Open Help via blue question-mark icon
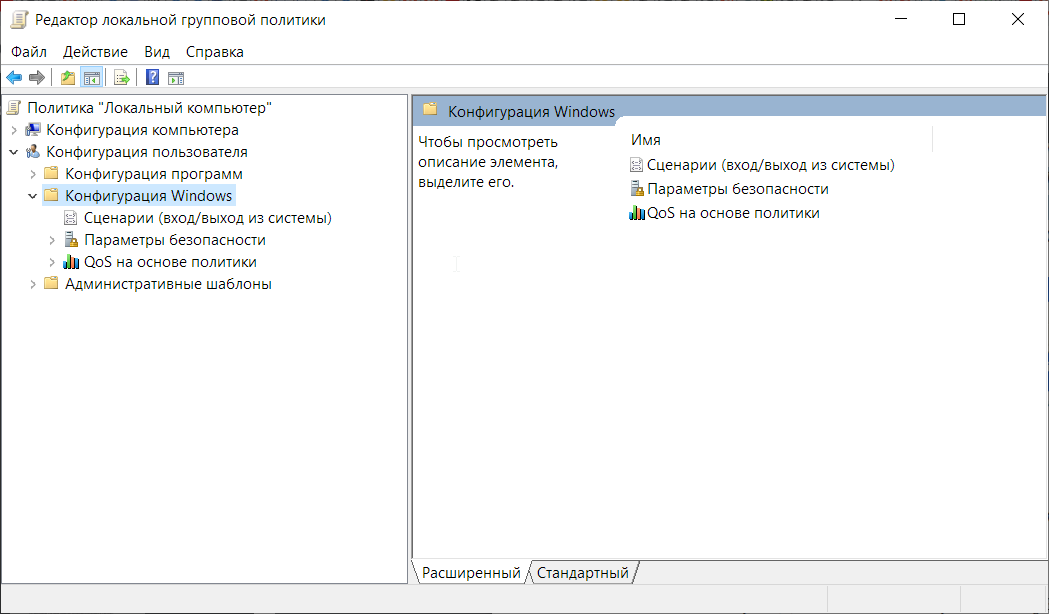The height and width of the screenshot is (614, 1049). coord(153,78)
